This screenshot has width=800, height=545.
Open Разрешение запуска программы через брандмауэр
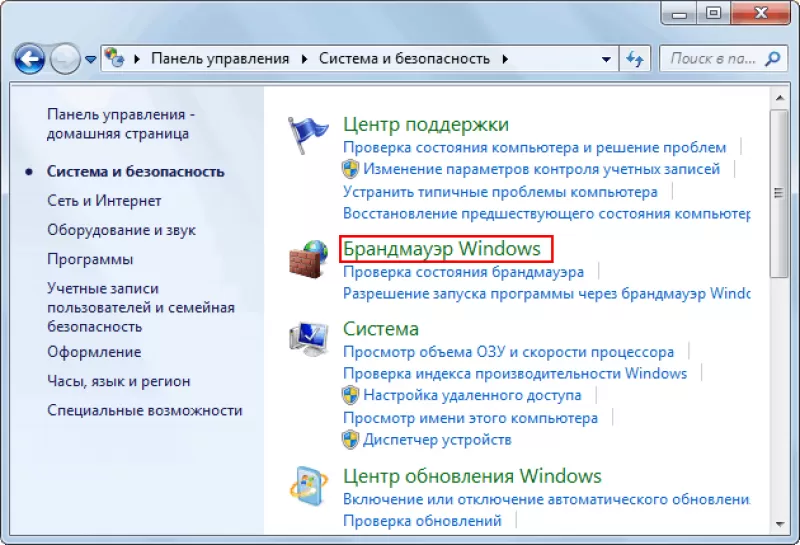pyautogui.click(x=546, y=293)
